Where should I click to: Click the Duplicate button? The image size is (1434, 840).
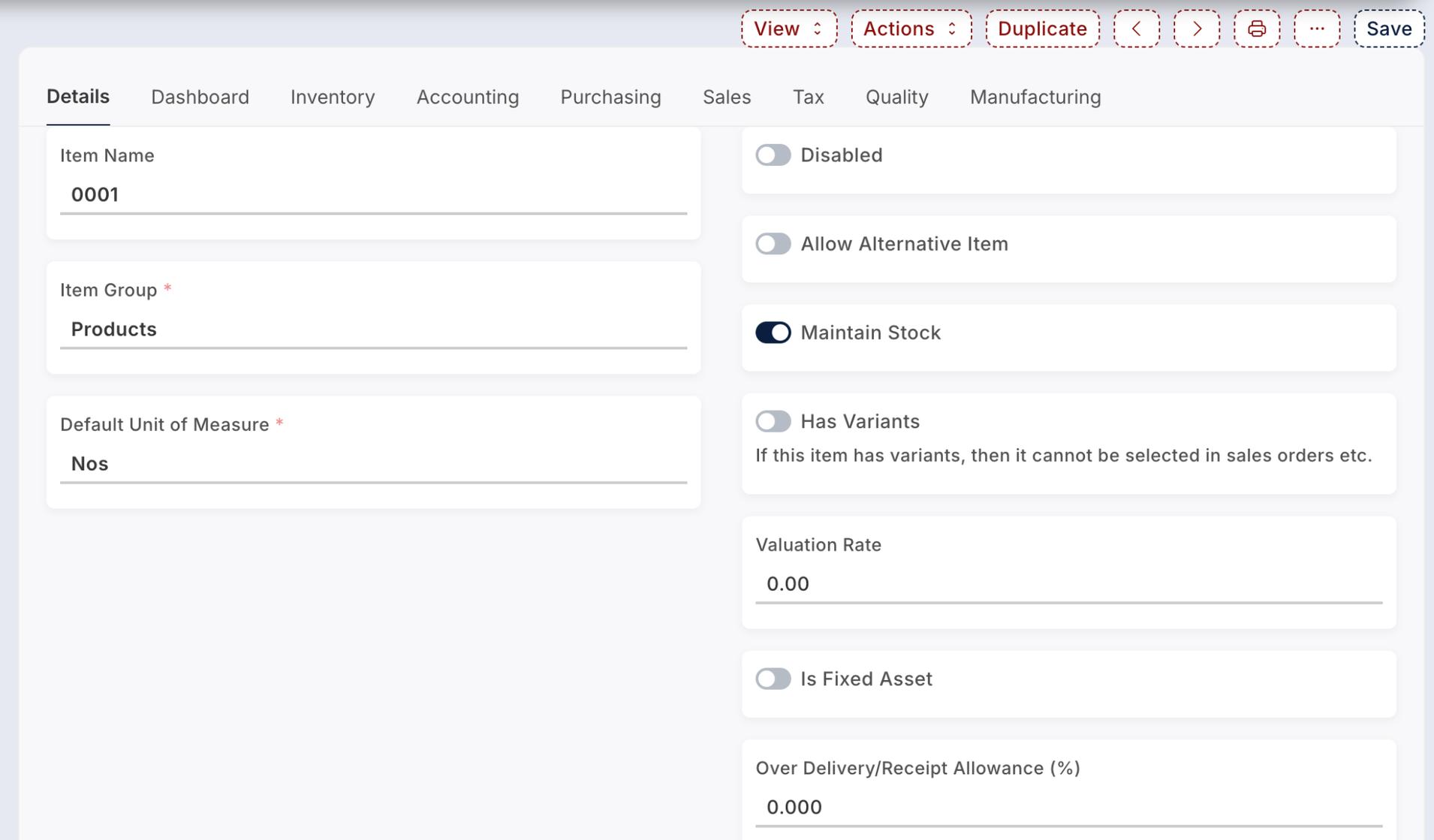tap(1042, 29)
